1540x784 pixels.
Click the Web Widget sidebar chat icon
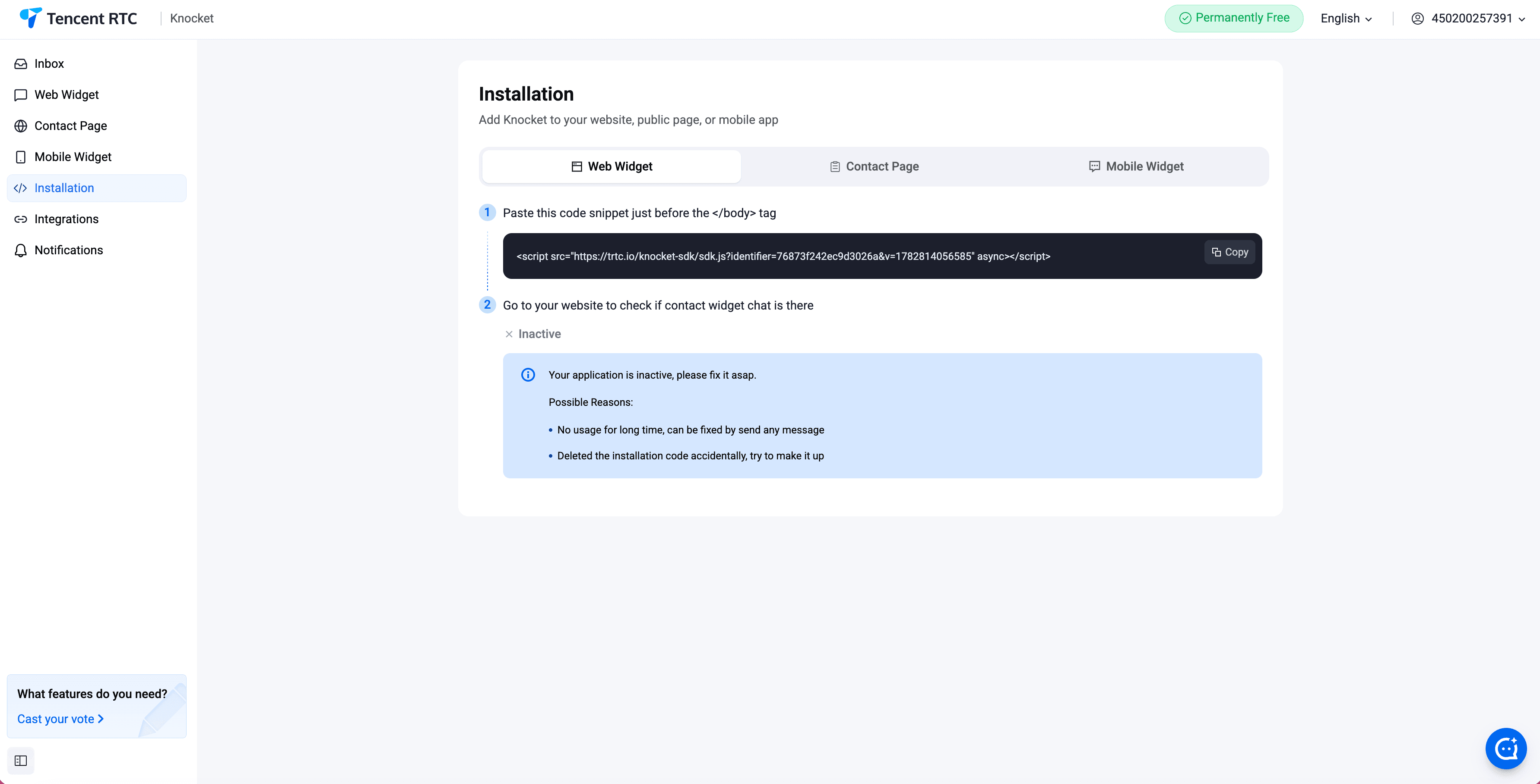21,95
